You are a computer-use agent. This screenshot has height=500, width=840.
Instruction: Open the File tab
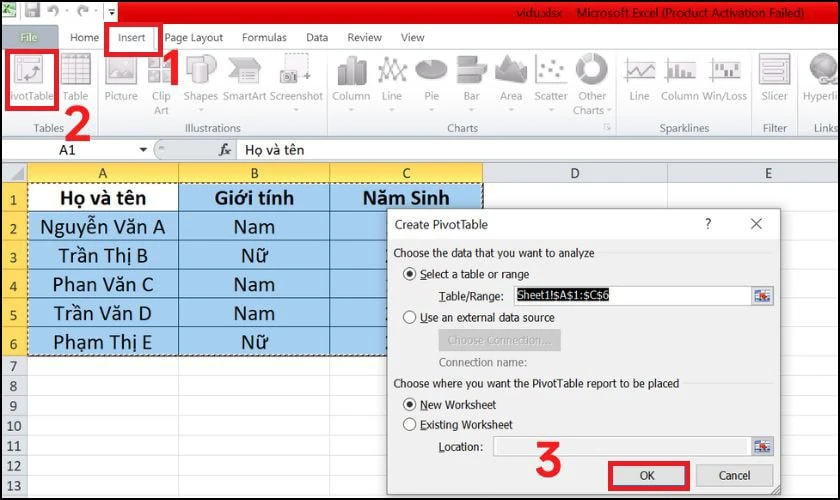coord(29,38)
